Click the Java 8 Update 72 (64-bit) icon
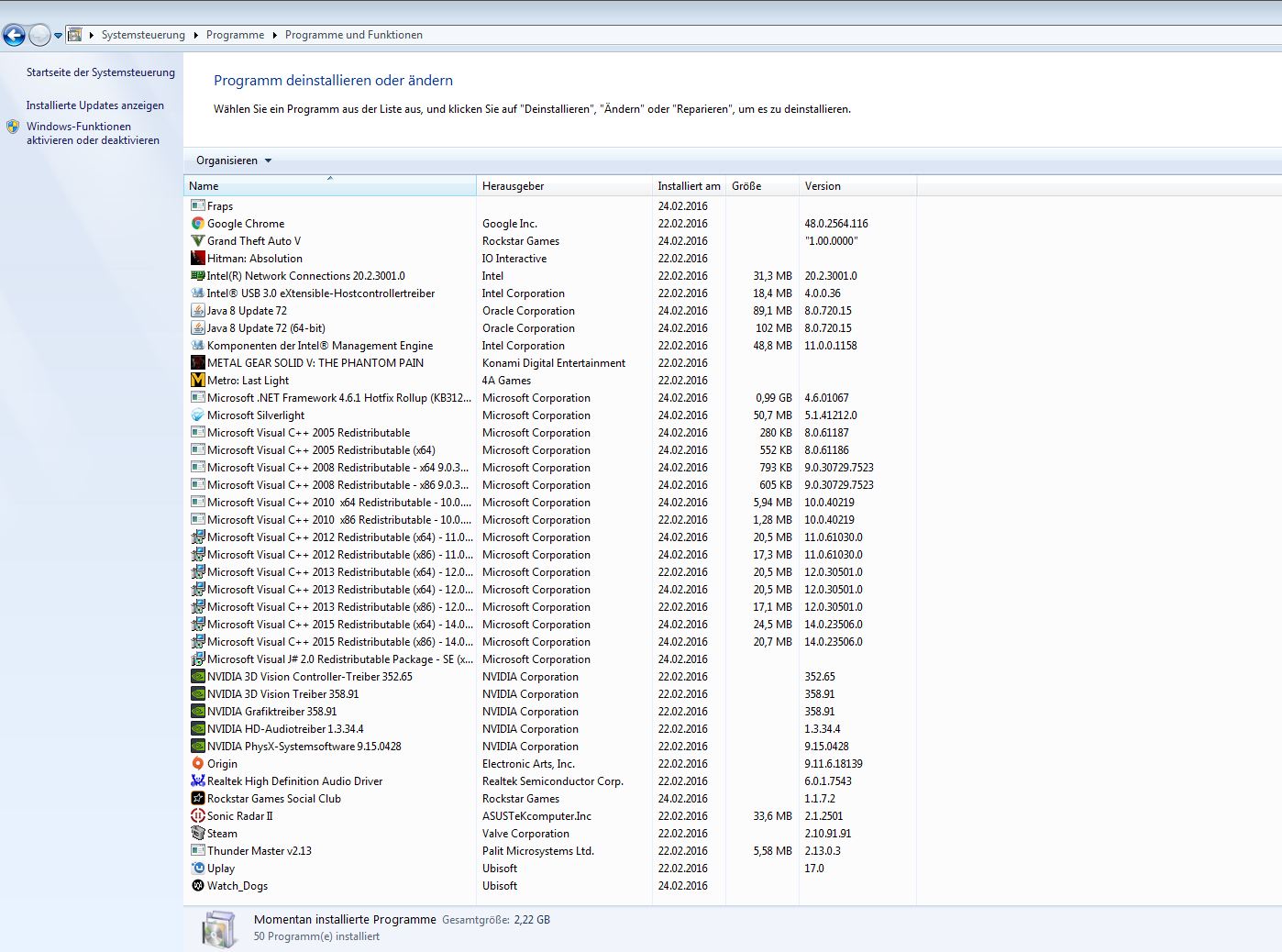This screenshot has width=1282, height=952. tap(197, 327)
